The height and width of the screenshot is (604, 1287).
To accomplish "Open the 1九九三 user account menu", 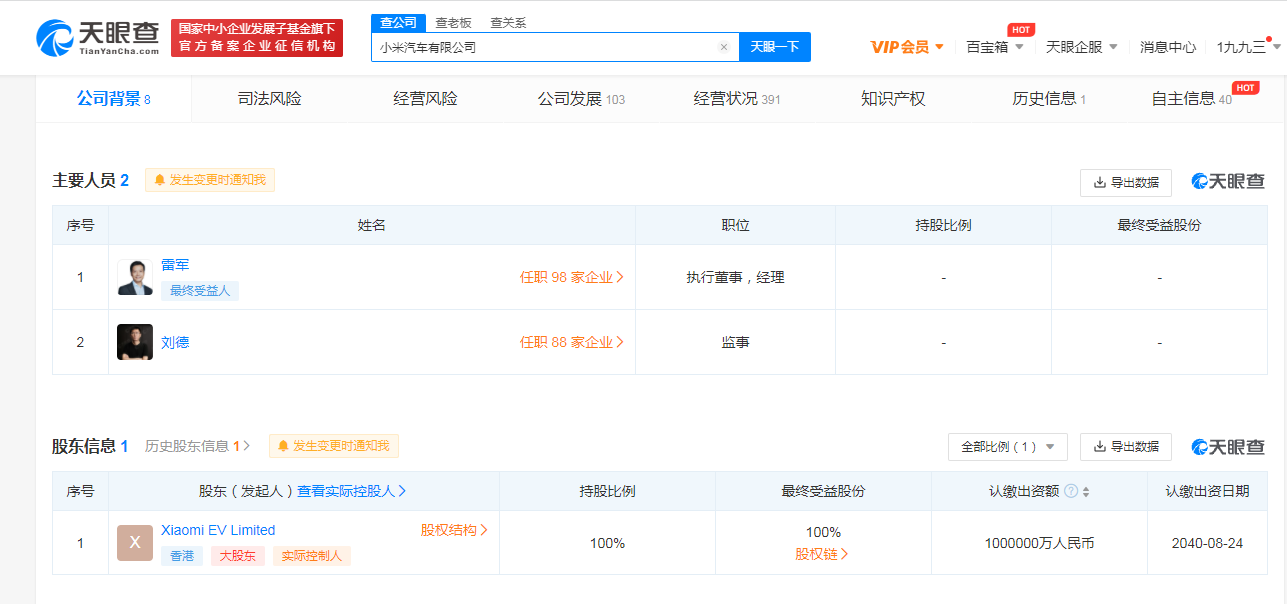I will pos(1248,47).
